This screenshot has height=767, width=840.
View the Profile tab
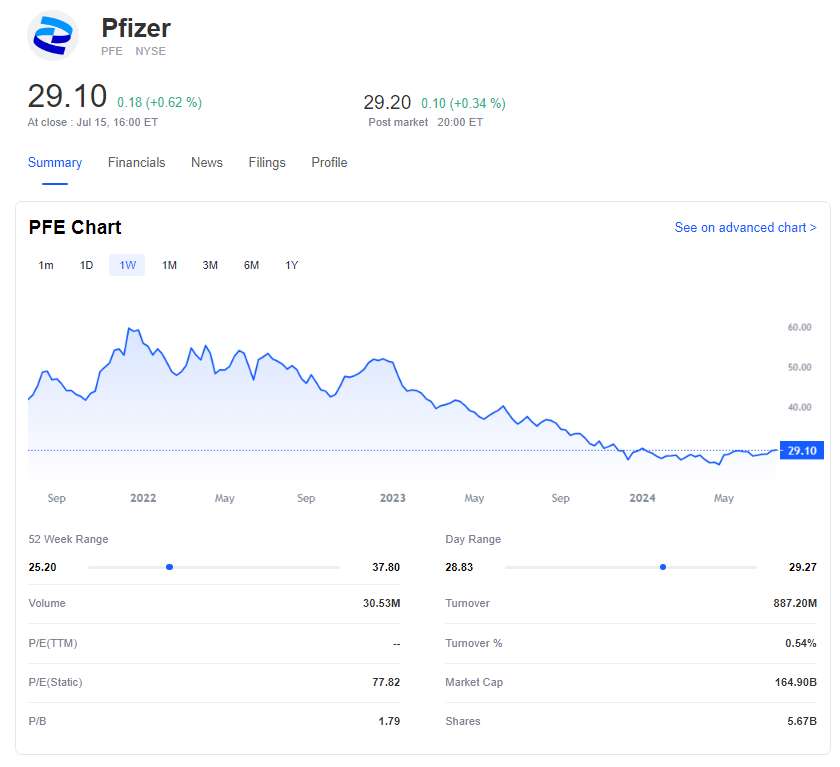click(x=329, y=162)
